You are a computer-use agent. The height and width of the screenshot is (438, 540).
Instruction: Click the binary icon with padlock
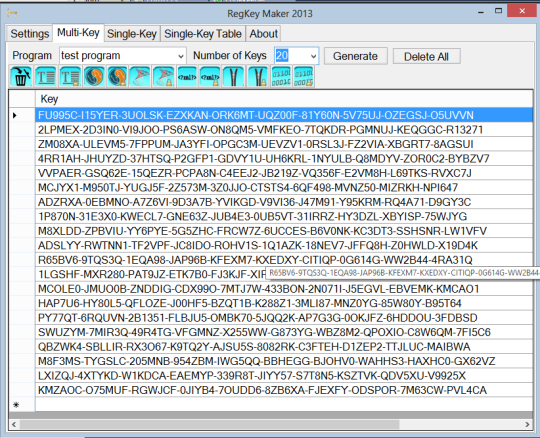coord(303,76)
